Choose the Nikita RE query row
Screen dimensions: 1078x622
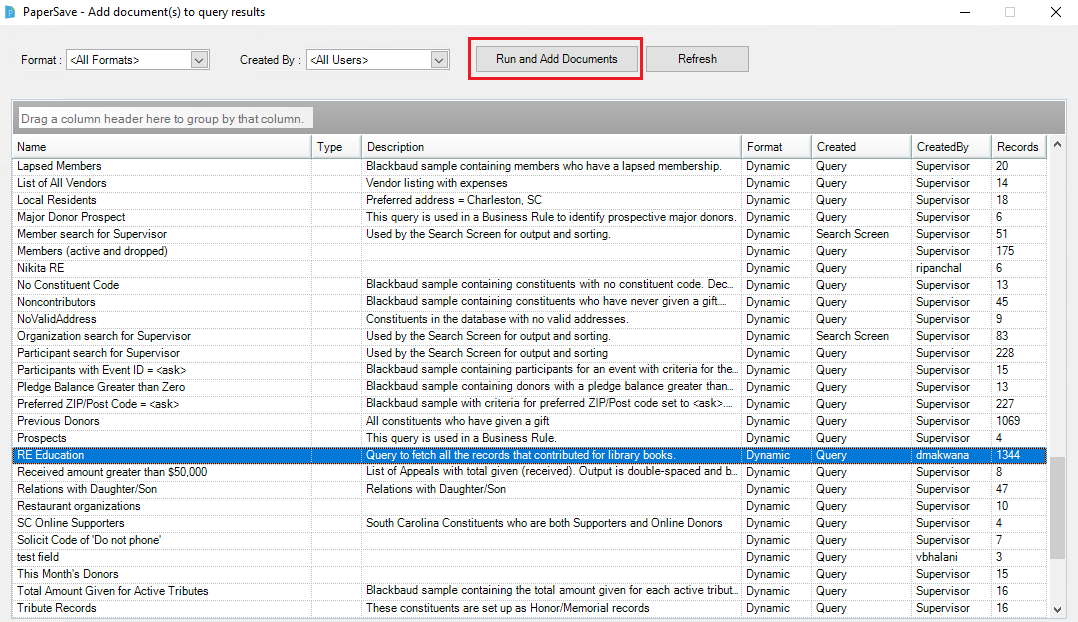41,268
